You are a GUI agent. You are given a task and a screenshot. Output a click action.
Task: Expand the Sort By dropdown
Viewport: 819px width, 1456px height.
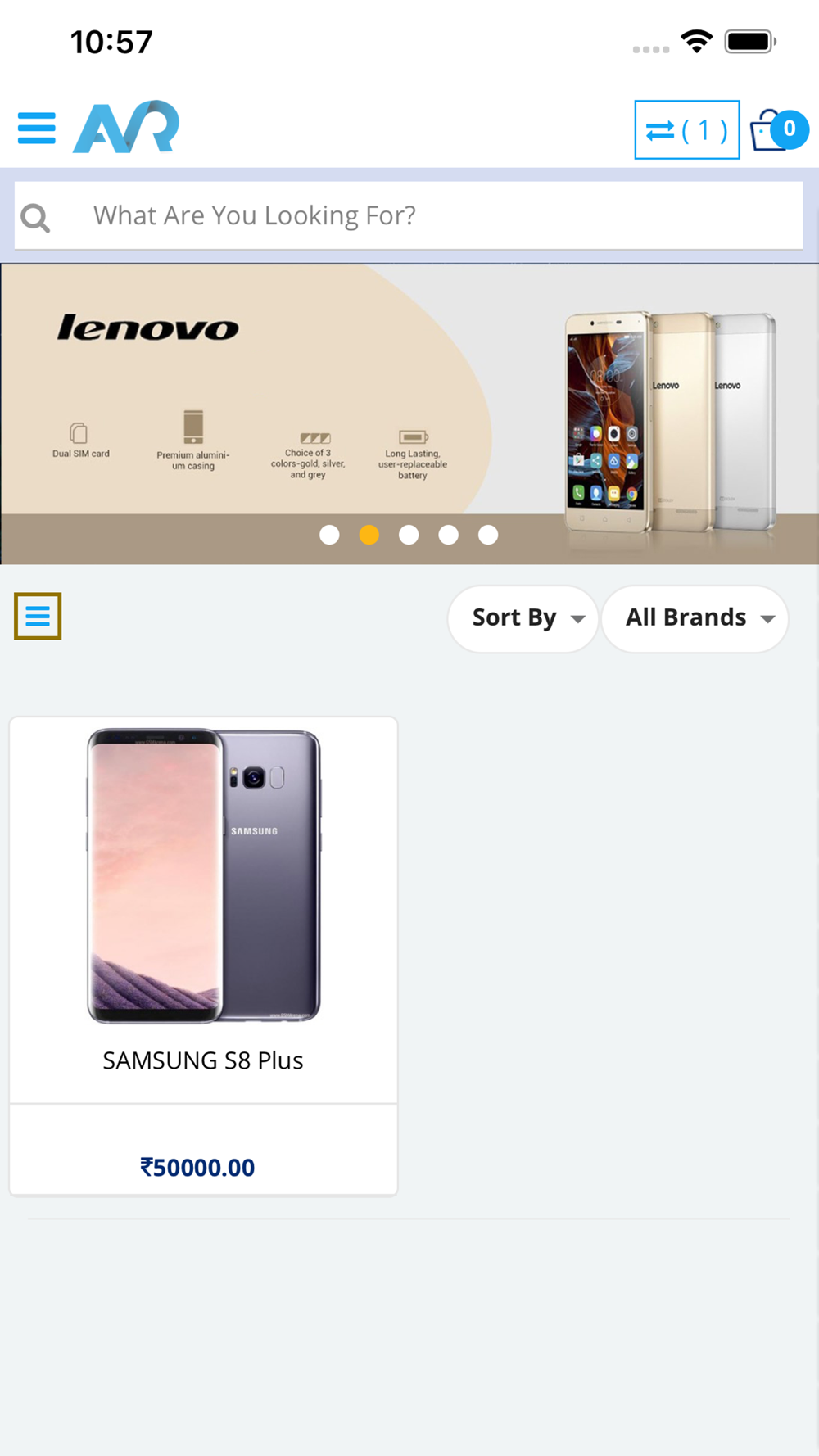point(523,618)
